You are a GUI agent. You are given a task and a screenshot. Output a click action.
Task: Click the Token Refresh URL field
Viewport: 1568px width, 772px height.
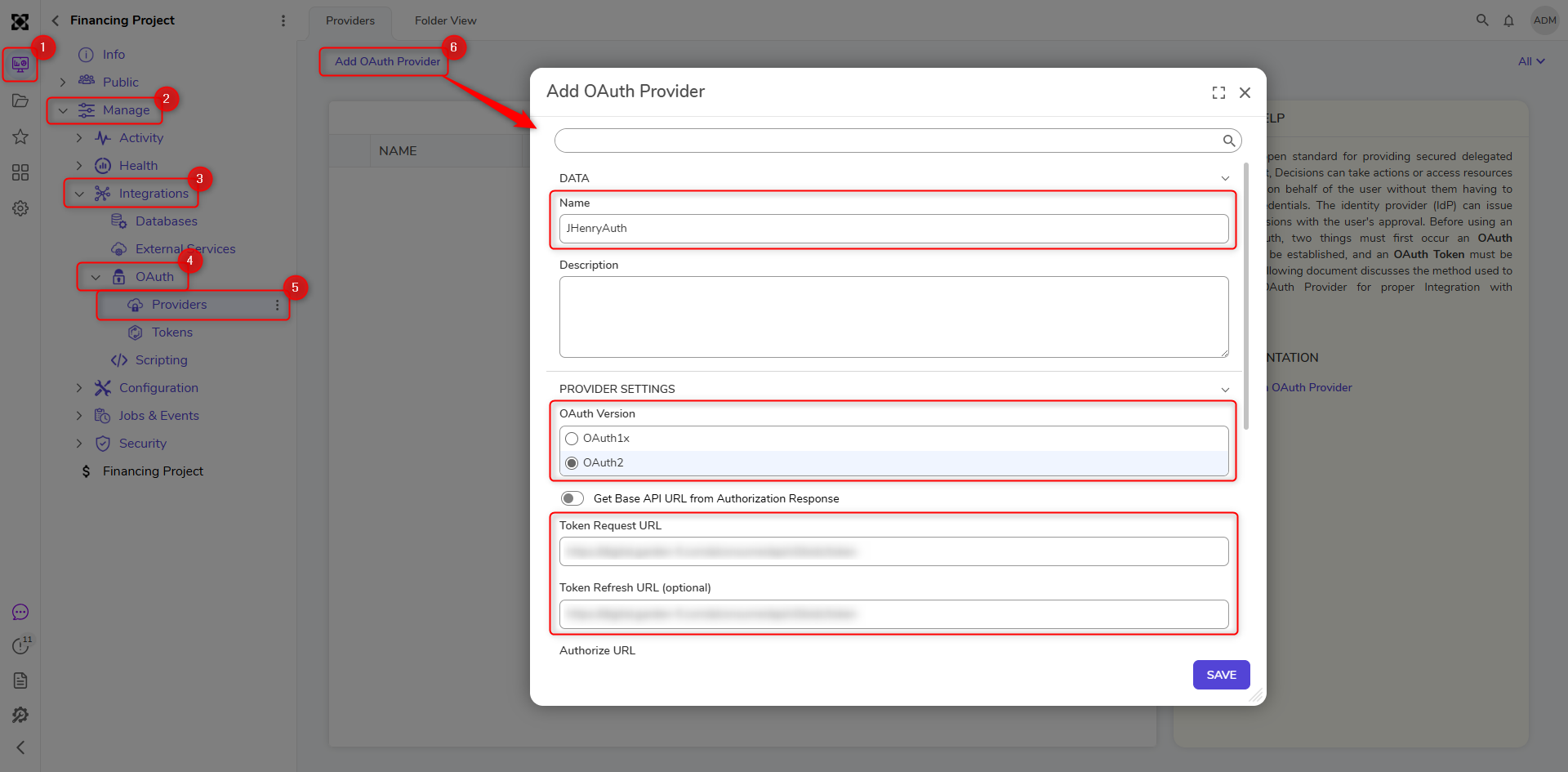[893, 614]
